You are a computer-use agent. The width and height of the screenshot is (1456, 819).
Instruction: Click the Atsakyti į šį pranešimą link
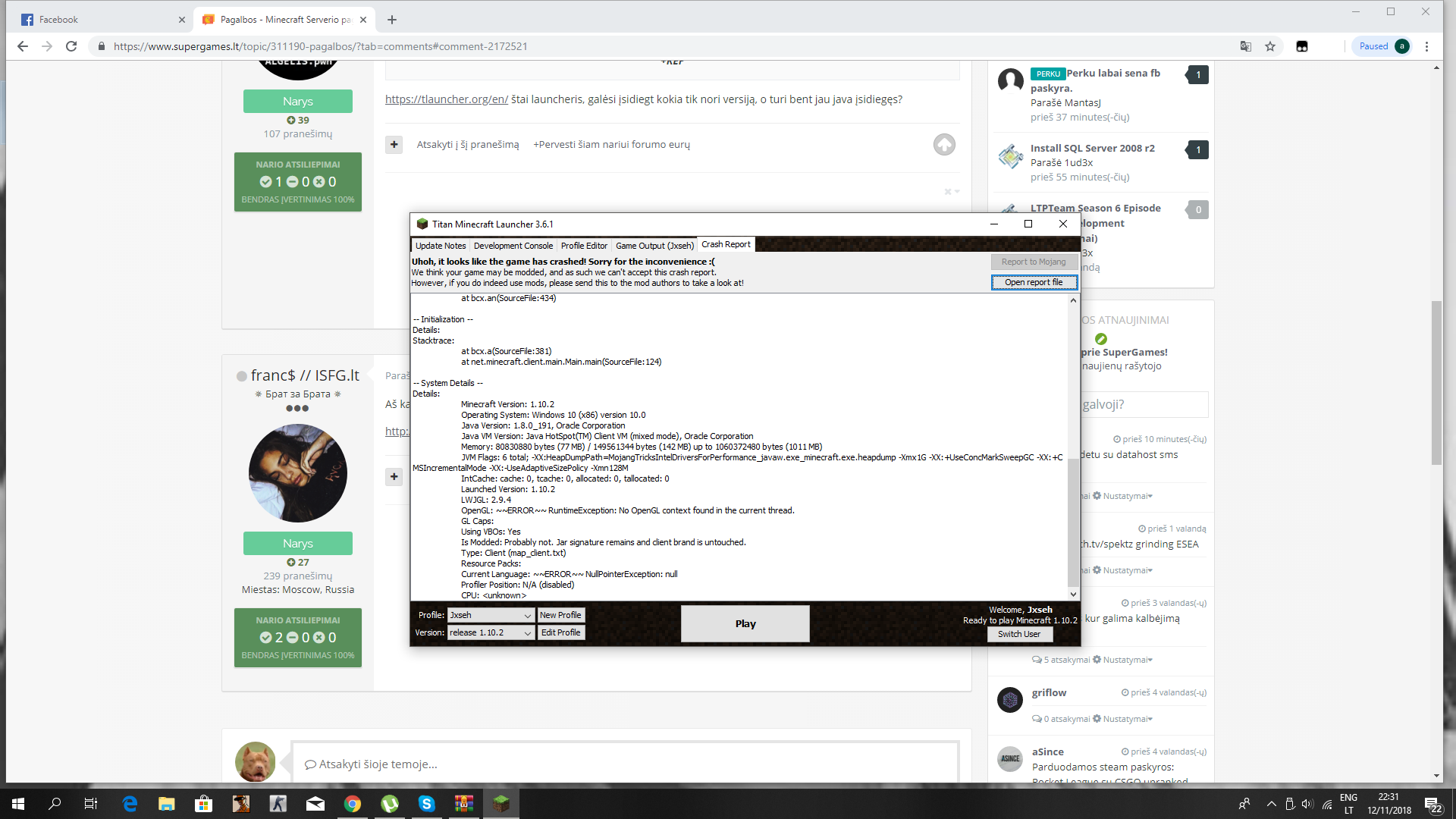pyautogui.click(x=468, y=144)
